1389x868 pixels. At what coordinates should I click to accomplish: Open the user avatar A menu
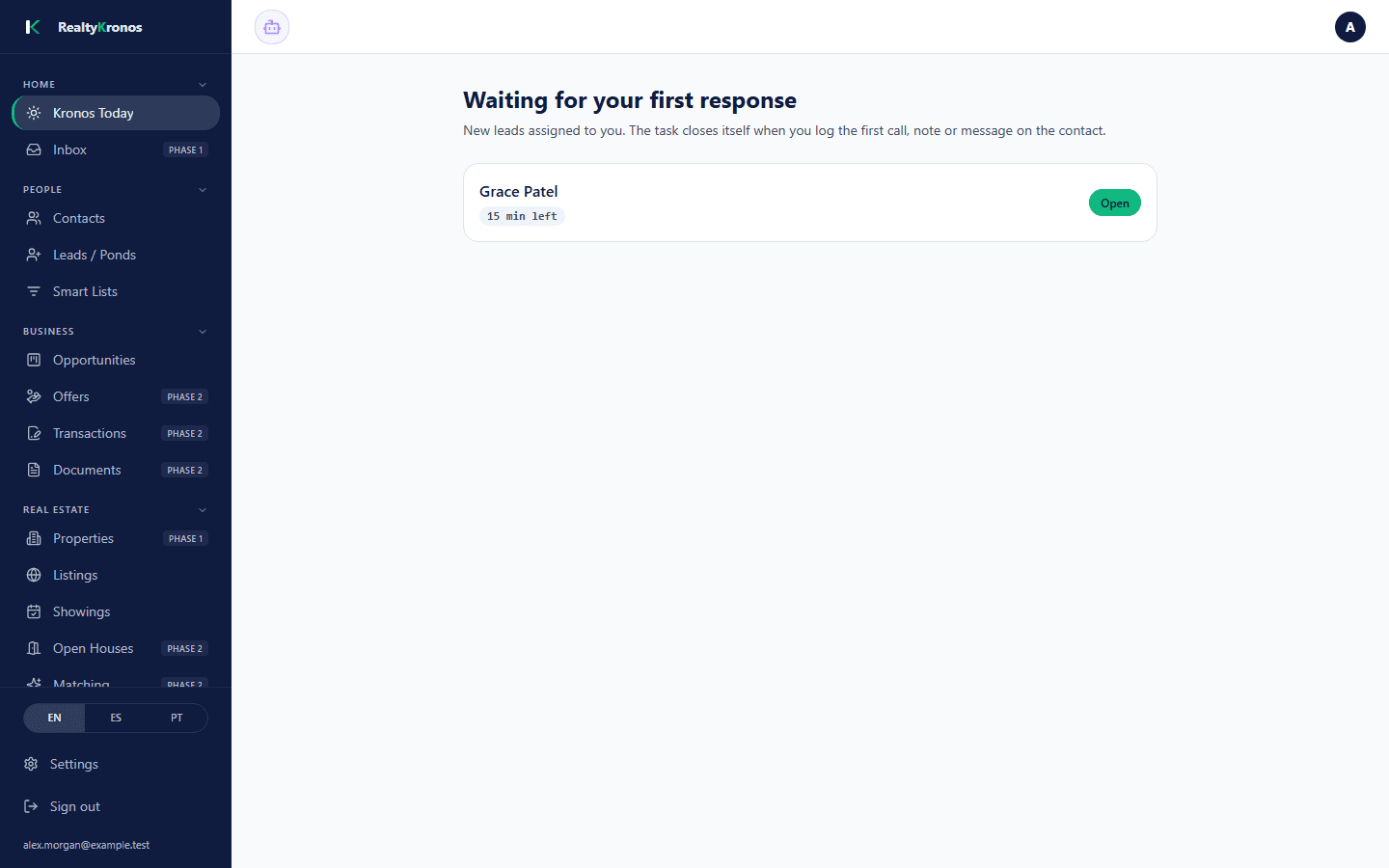point(1349,27)
